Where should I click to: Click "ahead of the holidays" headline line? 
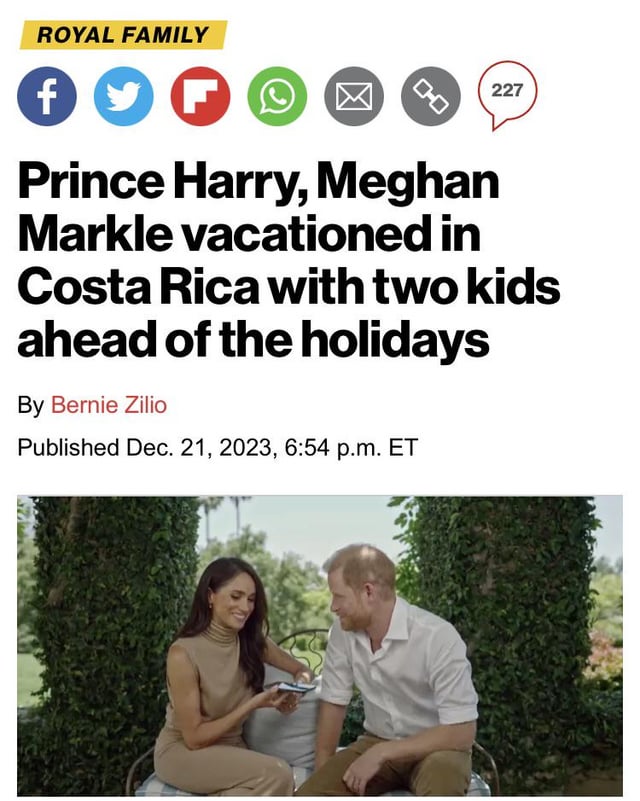[x=253, y=340]
